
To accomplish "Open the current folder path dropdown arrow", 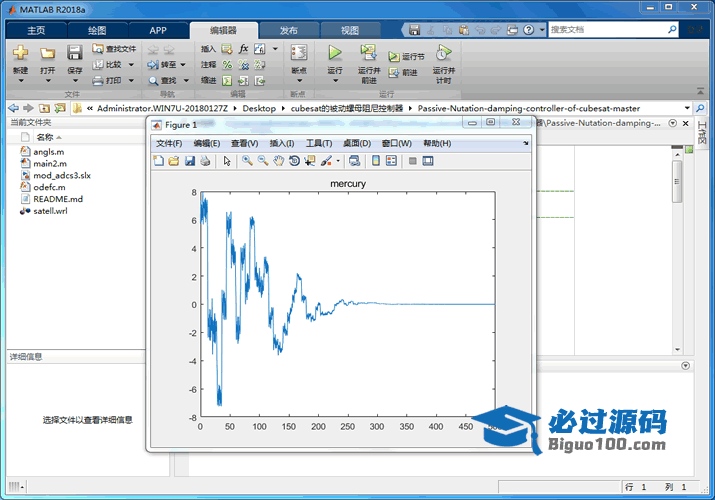I will click(x=687, y=107).
